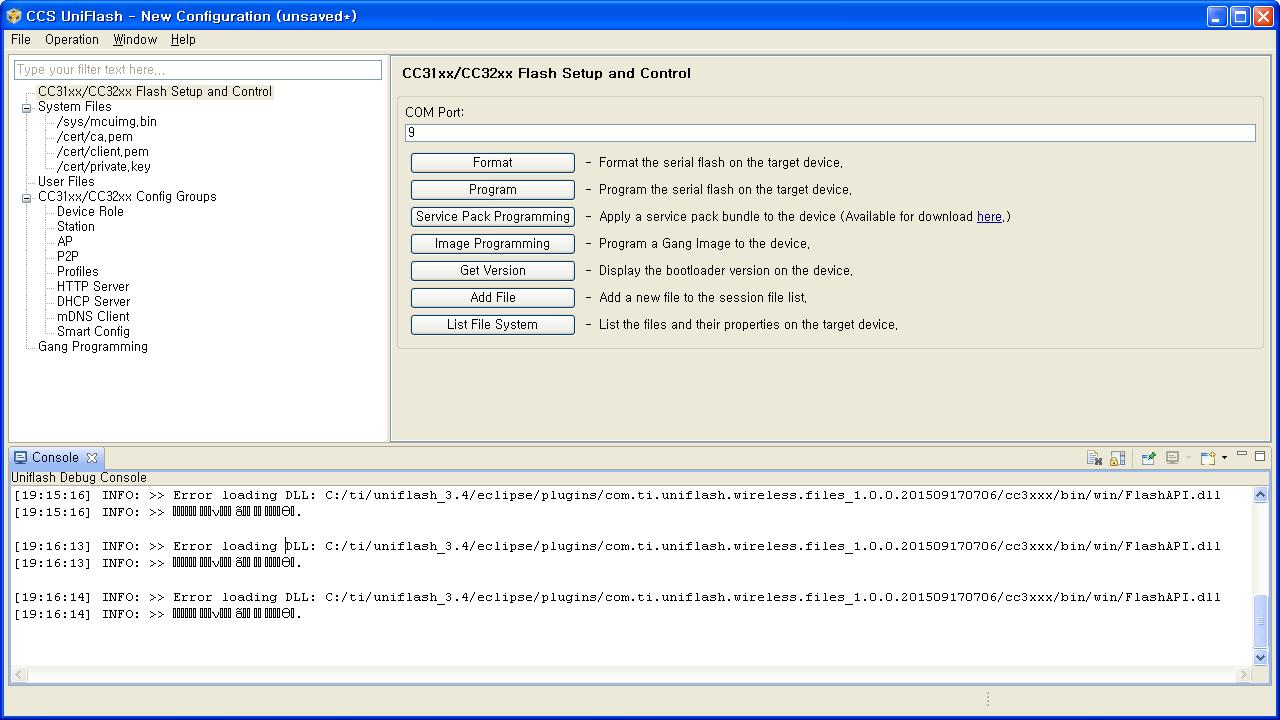Select /sys/mcuimg.bin in the tree
Image resolution: width=1280 pixels, height=720 pixels.
coord(107,122)
